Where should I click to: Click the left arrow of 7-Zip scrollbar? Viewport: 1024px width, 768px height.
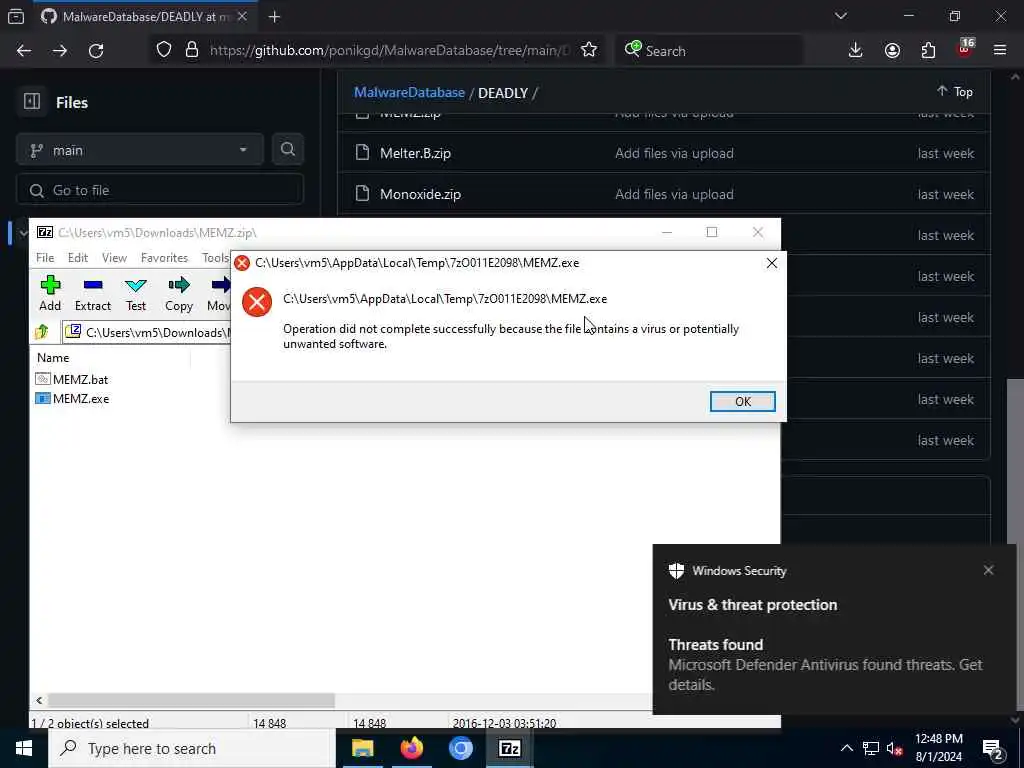[x=39, y=700]
